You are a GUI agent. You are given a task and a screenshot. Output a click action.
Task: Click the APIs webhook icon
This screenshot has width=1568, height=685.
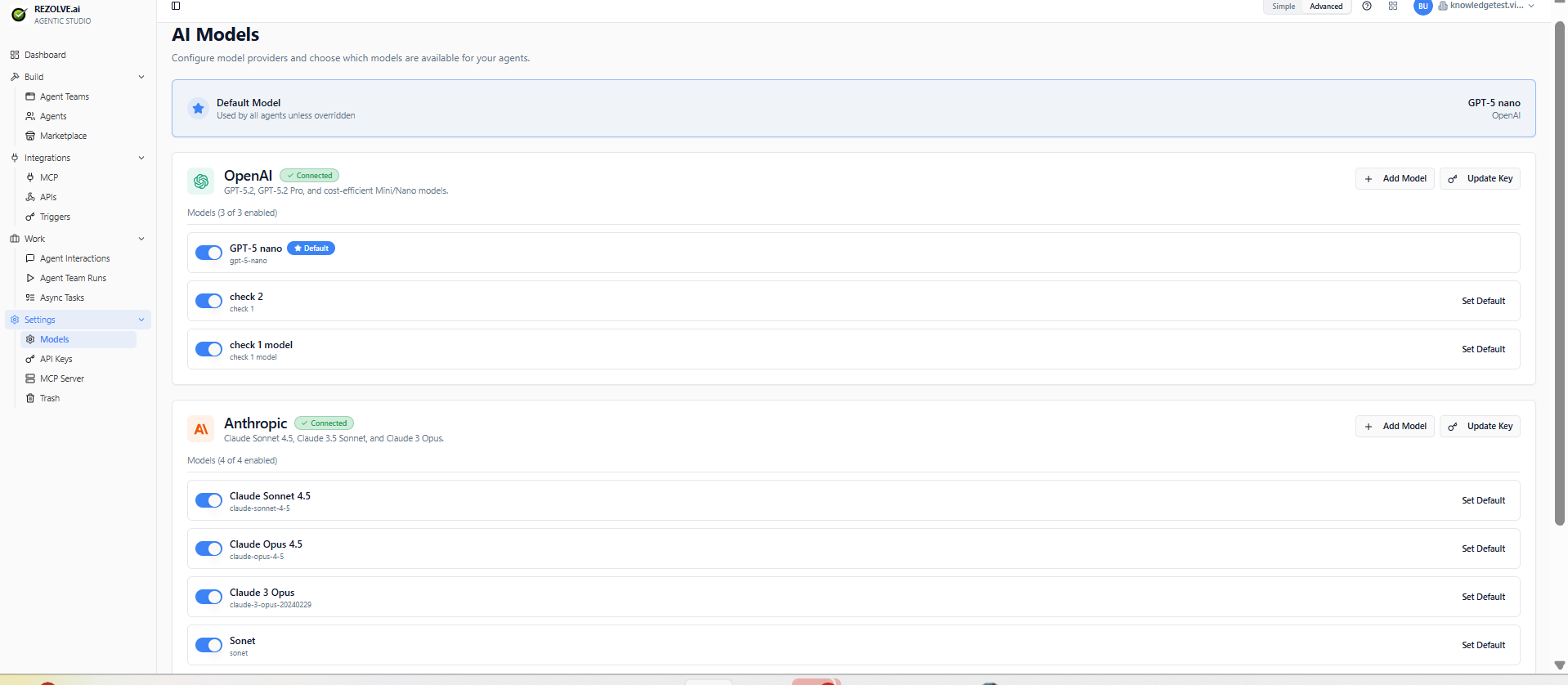pyautogui.click(x=30, y=197)
